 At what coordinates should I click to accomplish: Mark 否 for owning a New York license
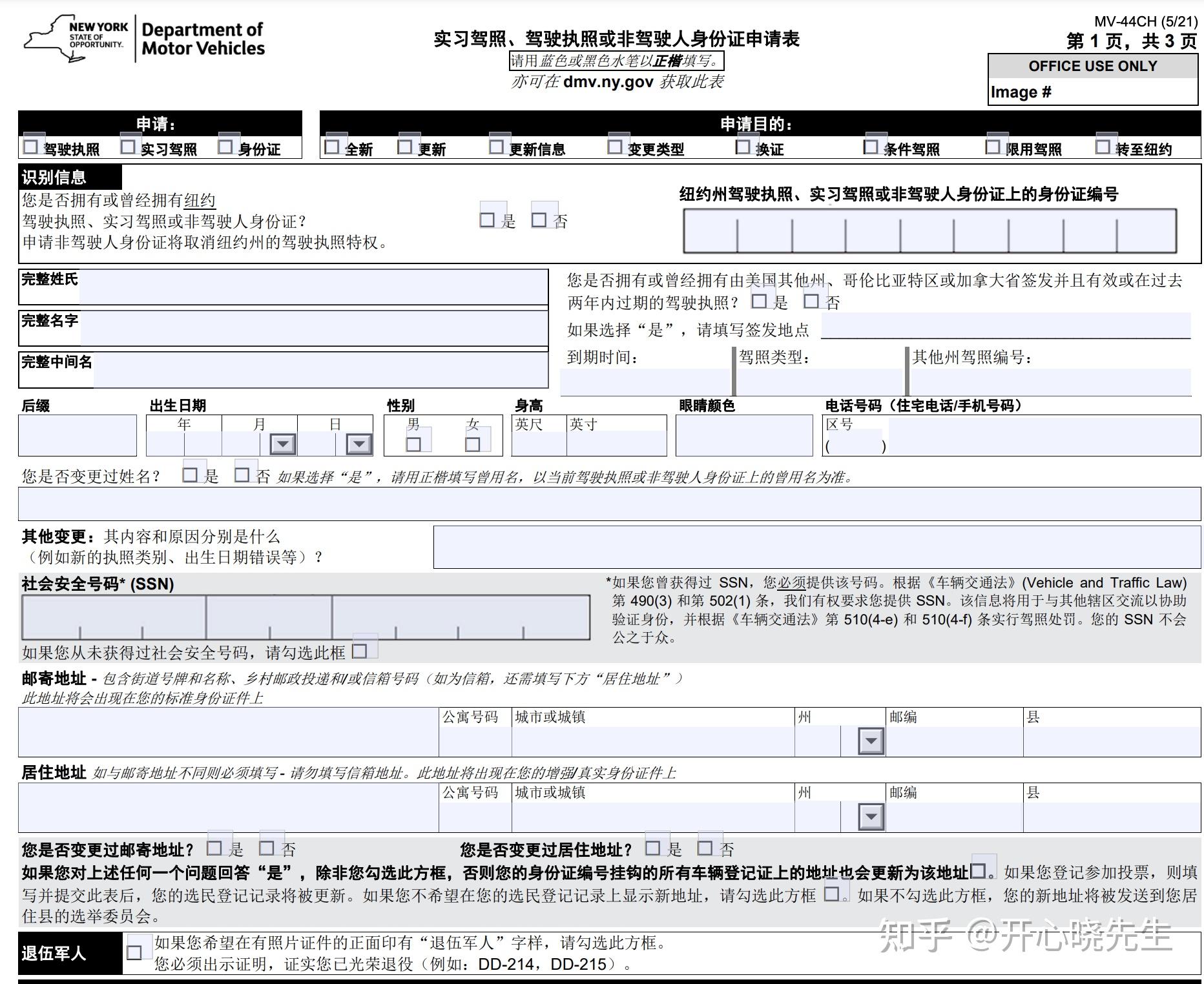[x=539, y=220]
